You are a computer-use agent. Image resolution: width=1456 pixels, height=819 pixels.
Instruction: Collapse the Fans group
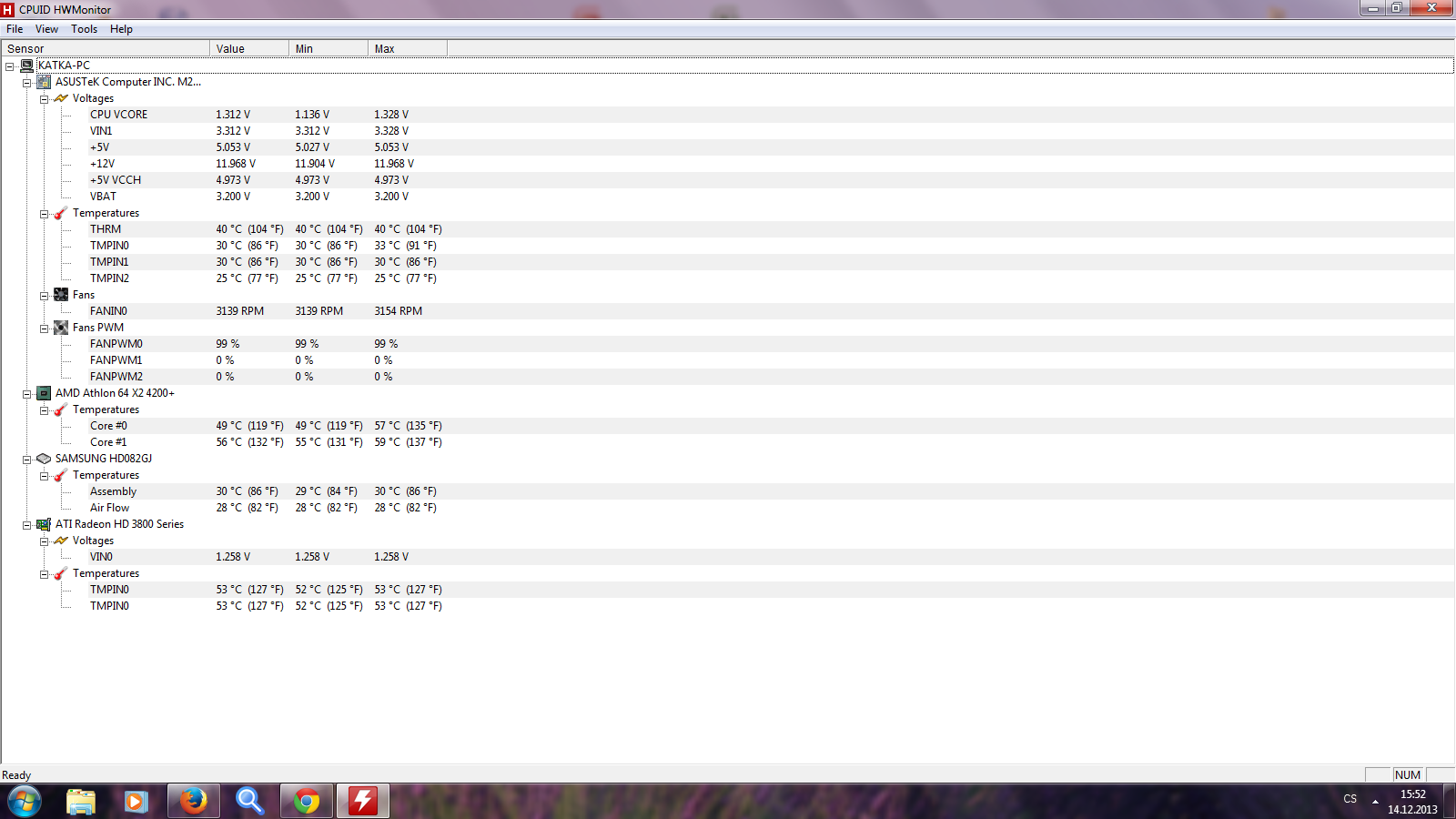coord(44,296)
